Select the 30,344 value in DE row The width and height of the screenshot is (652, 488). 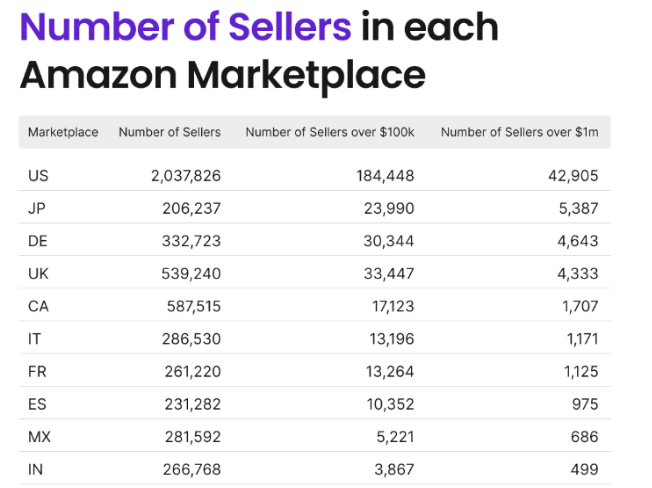(x=388, y=241)
